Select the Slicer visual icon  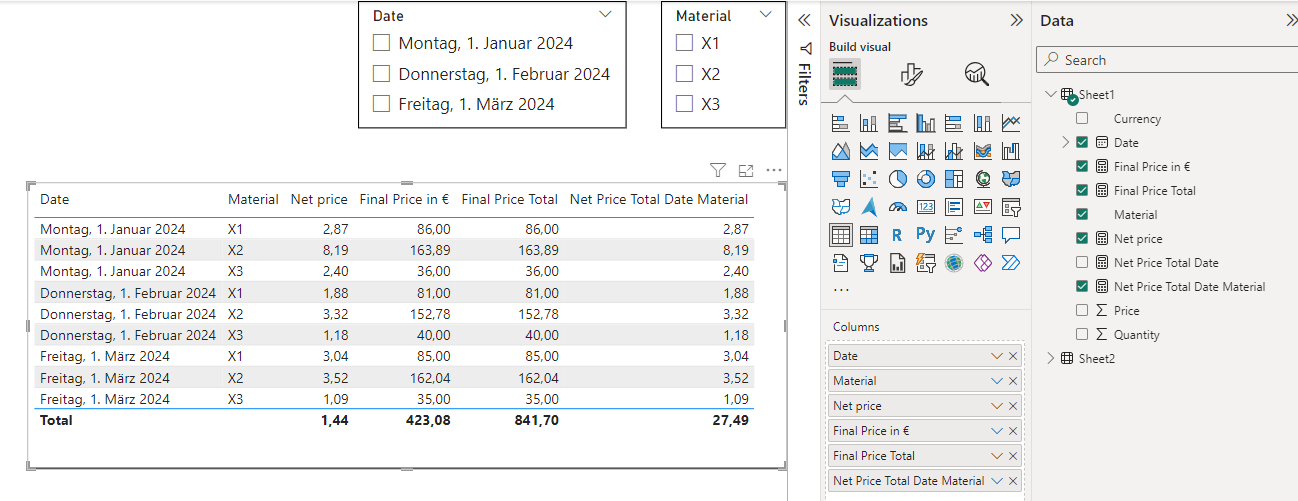1011,207
